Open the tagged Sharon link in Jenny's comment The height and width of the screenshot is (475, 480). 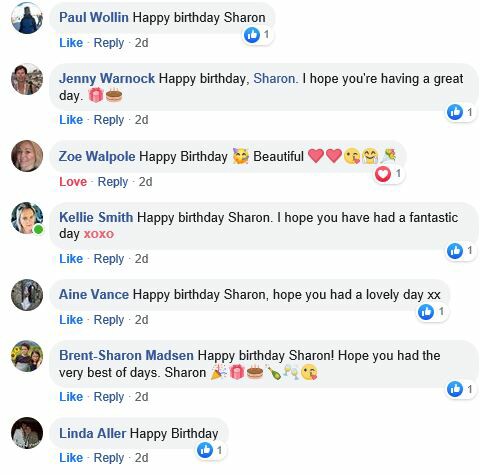point(274,79)
